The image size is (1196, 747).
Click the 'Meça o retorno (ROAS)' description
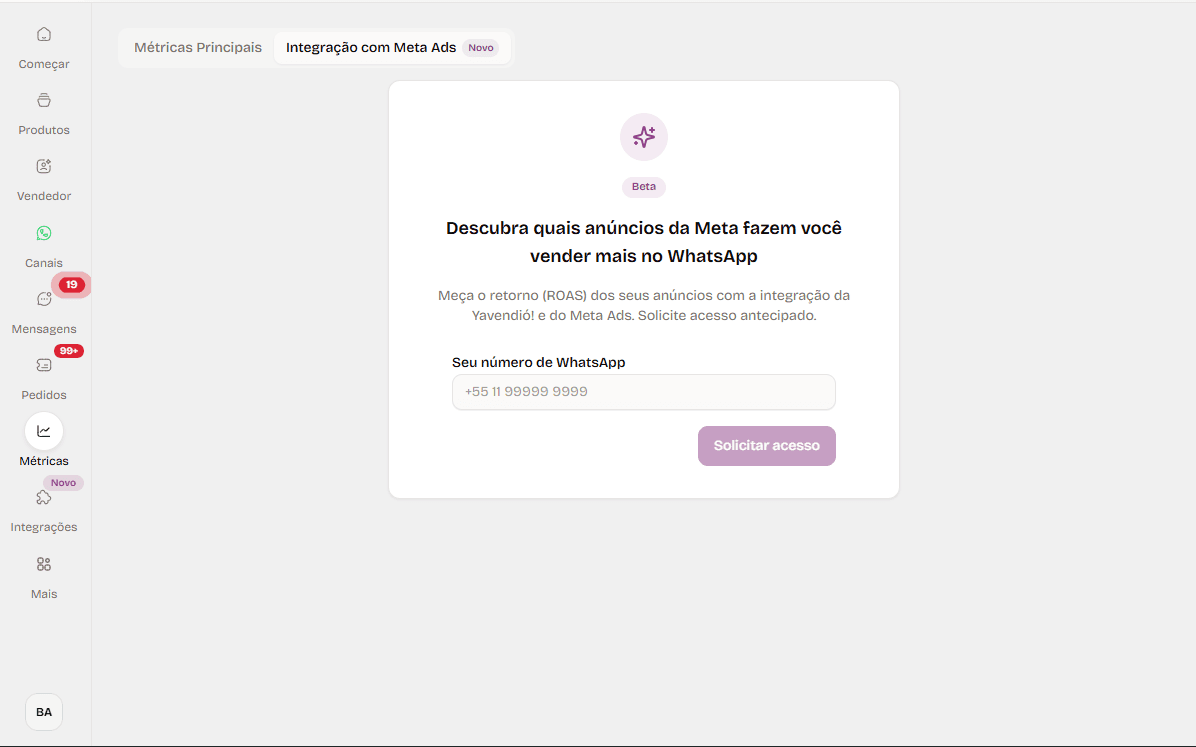[x=644, y=305]
